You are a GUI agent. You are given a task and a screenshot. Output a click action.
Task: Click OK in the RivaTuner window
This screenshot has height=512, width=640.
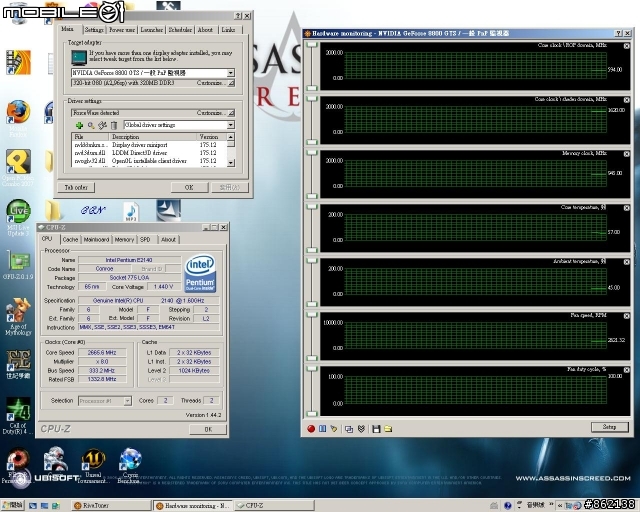tap(189, 187)
